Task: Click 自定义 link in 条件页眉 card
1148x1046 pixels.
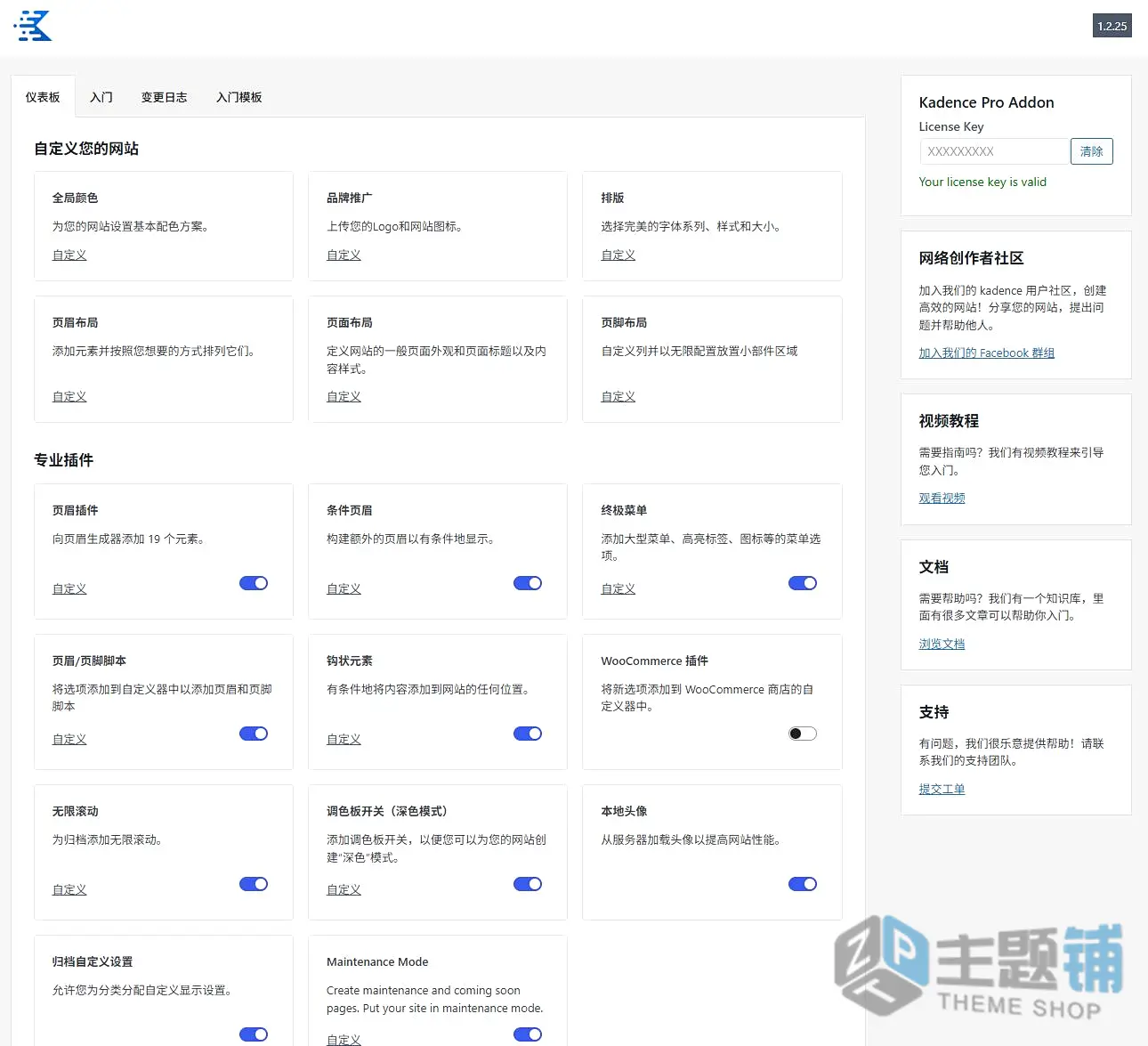Action: [x=344, y=588]
